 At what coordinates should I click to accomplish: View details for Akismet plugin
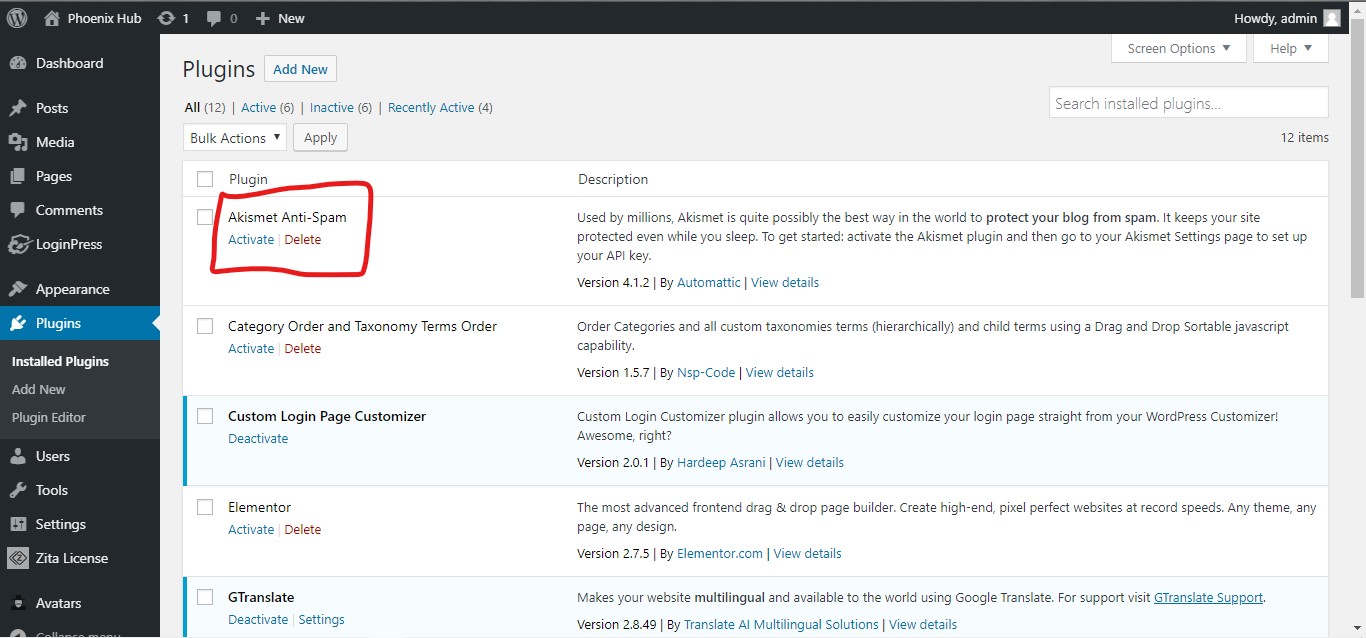785,282
